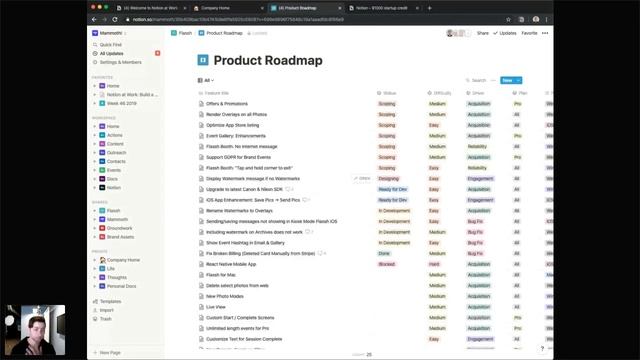Open the Optimize App Store listing row
The height and width of the screenshot is (360, 640).
pyautogui.click(x=233, y=125)
